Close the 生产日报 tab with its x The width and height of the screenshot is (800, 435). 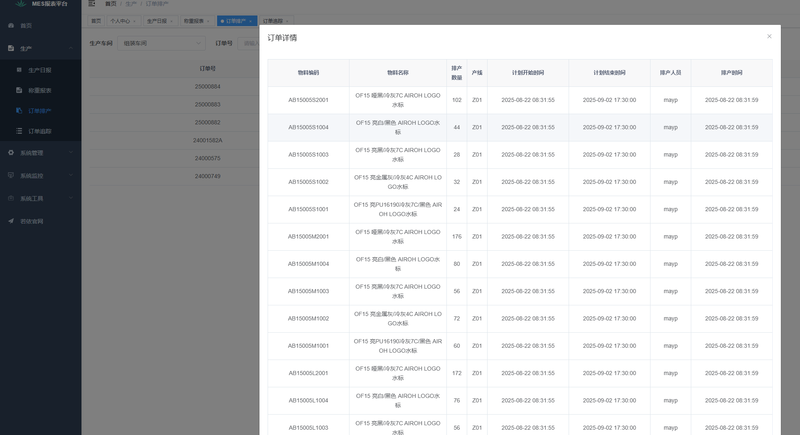coord(171,21)
